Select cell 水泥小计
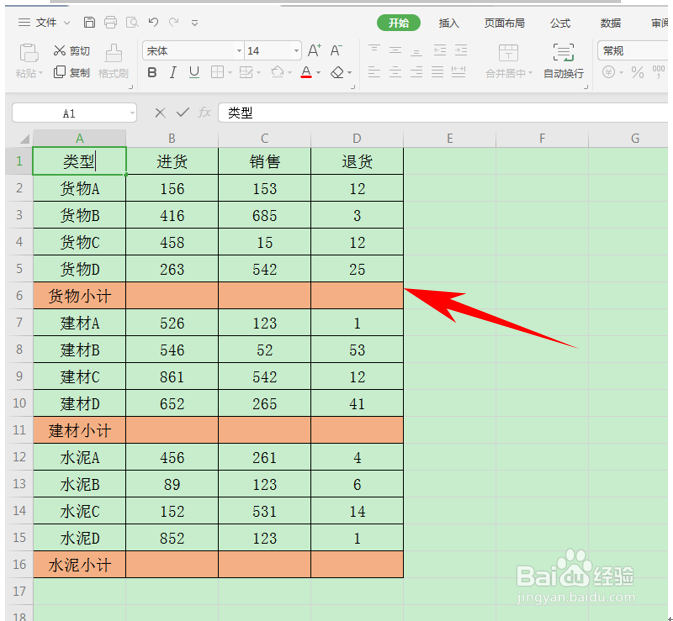Viewport: 673px width, 621px height. (x=79, y=564)
